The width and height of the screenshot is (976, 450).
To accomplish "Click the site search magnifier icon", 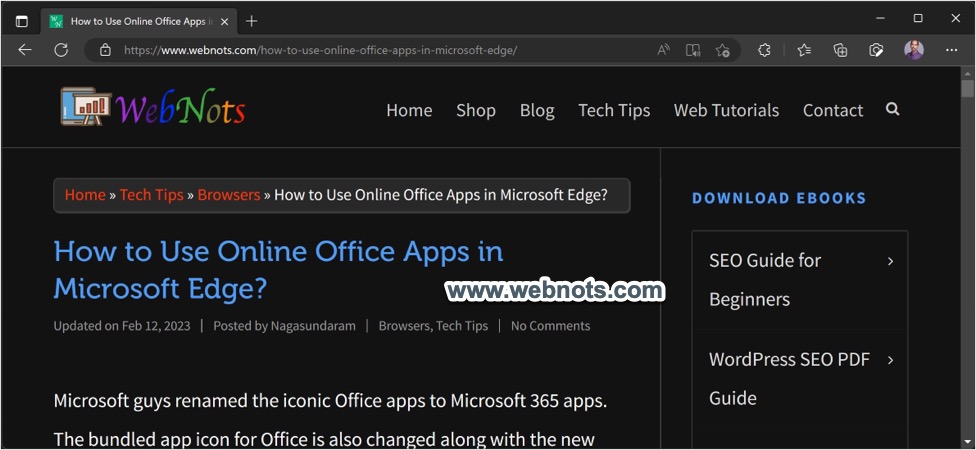I will (x=892, y=109).
